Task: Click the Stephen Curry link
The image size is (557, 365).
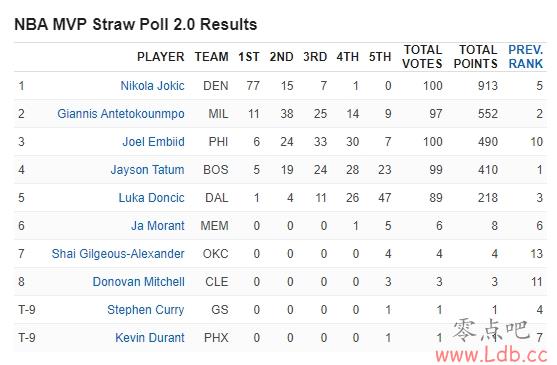Action: point(146,310)
